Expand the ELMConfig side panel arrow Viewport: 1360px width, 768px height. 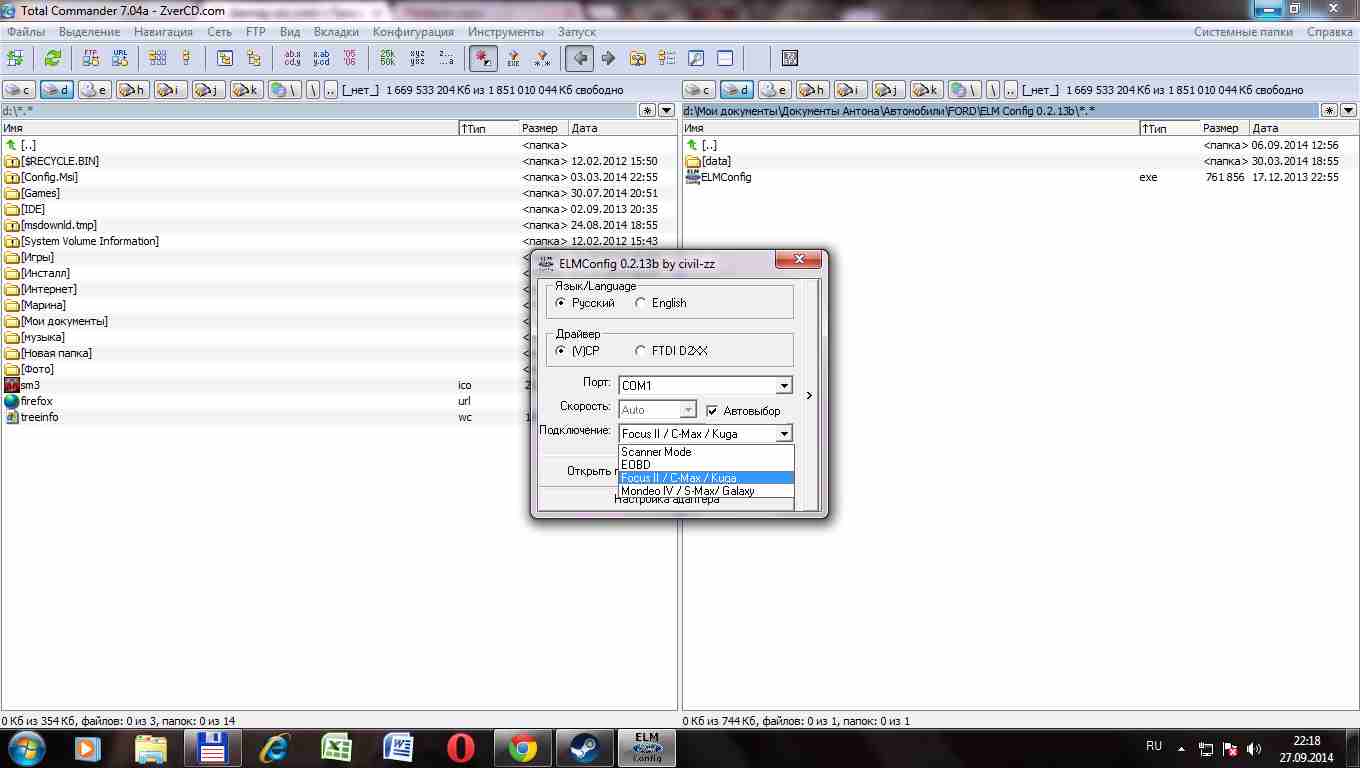point(809,396)
